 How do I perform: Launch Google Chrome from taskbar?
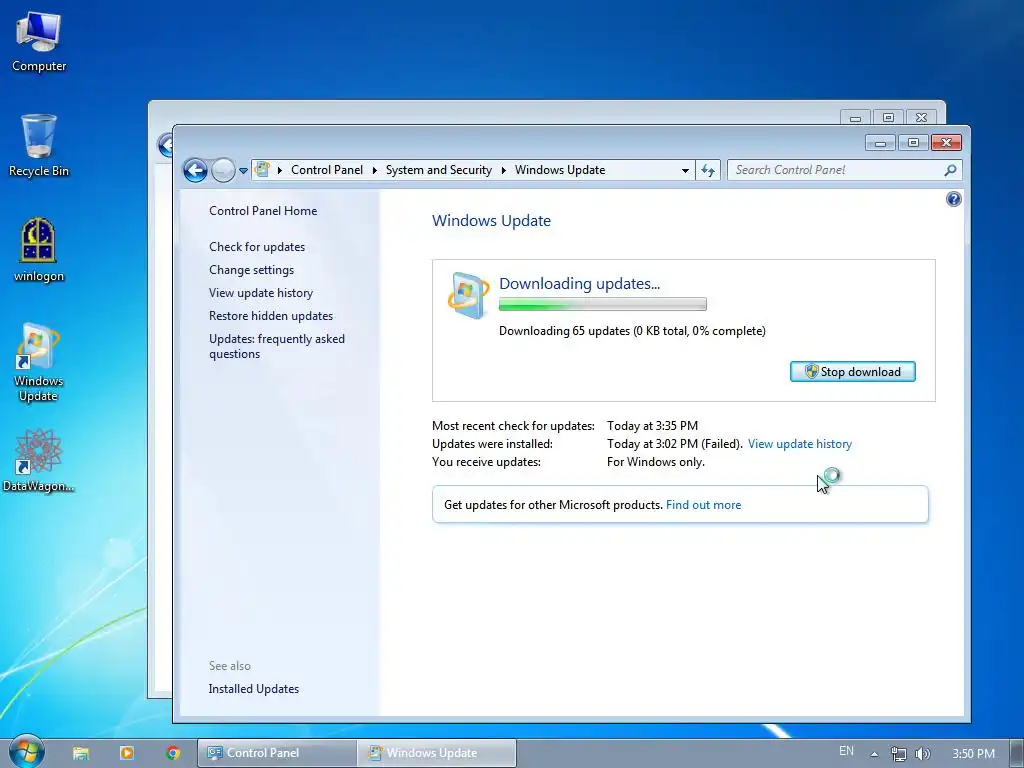coord(172,753)
